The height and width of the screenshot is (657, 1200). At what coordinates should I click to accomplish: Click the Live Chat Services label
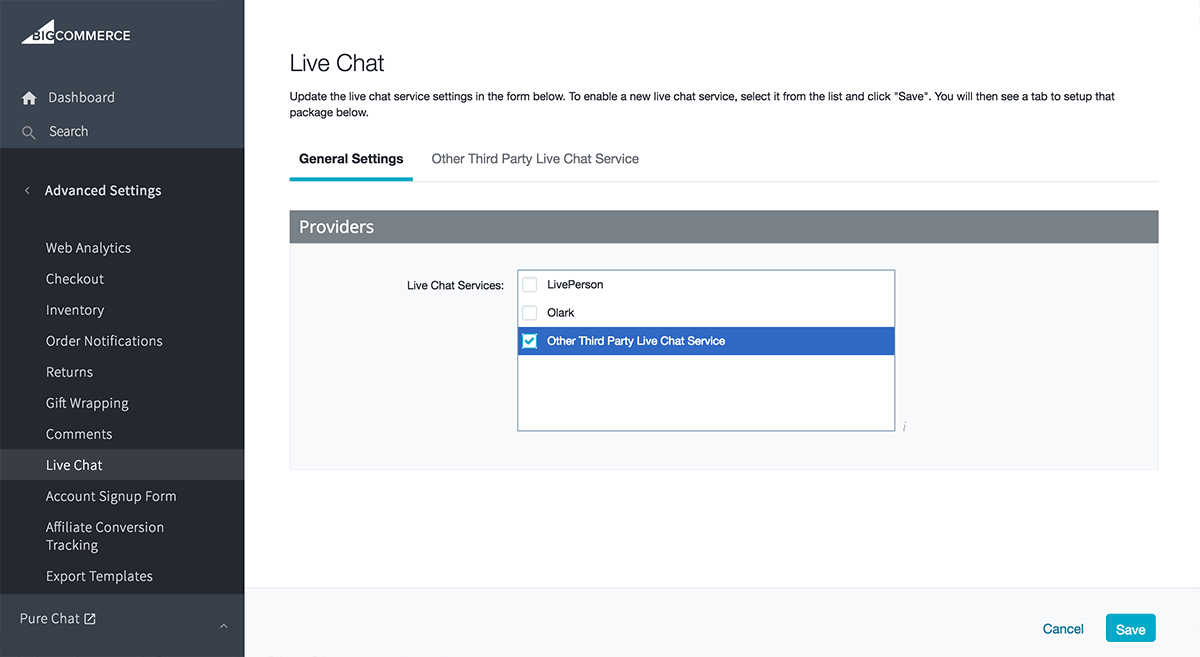(455, 286)
